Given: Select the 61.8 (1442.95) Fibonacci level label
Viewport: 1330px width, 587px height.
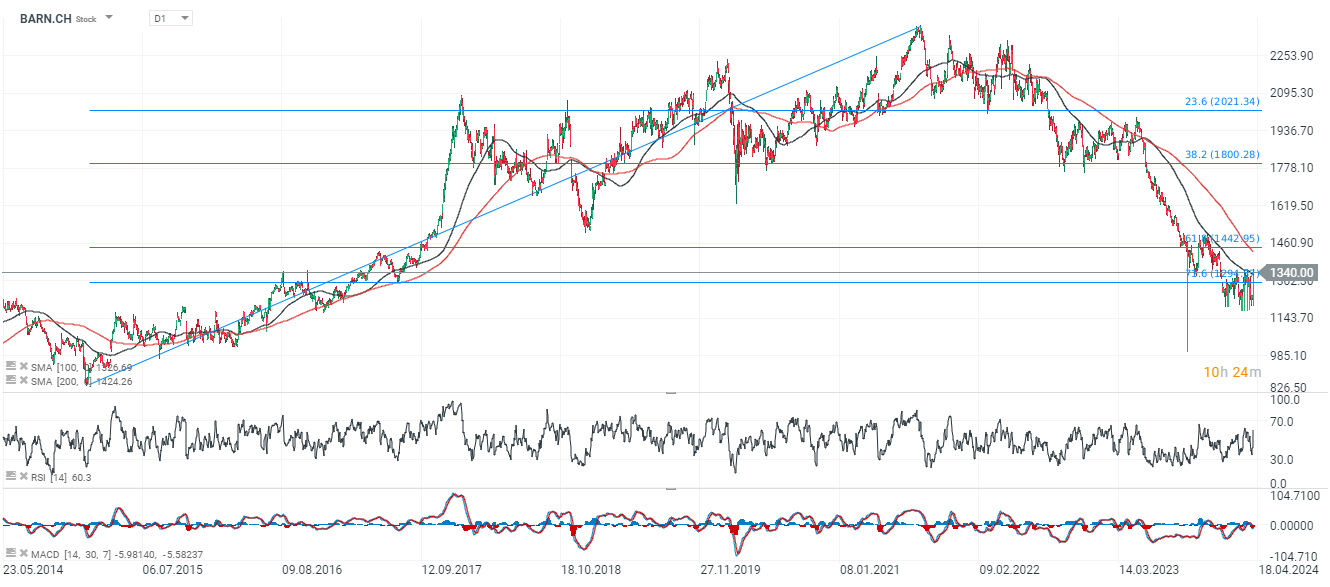Looking at the screenshot, I should (1221, 238).
